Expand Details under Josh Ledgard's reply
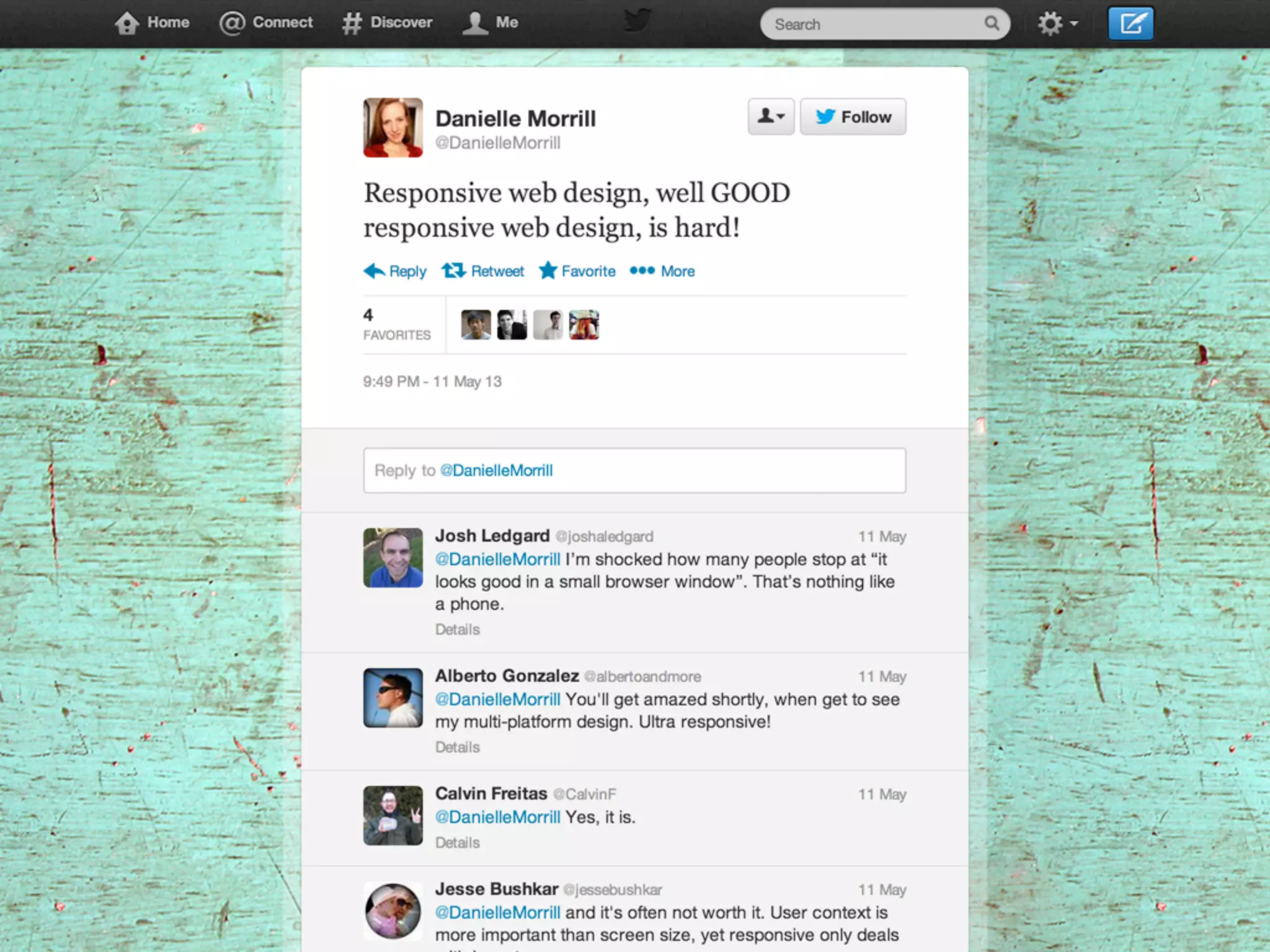Screen dimensions: 1270x952 [457, 630]
